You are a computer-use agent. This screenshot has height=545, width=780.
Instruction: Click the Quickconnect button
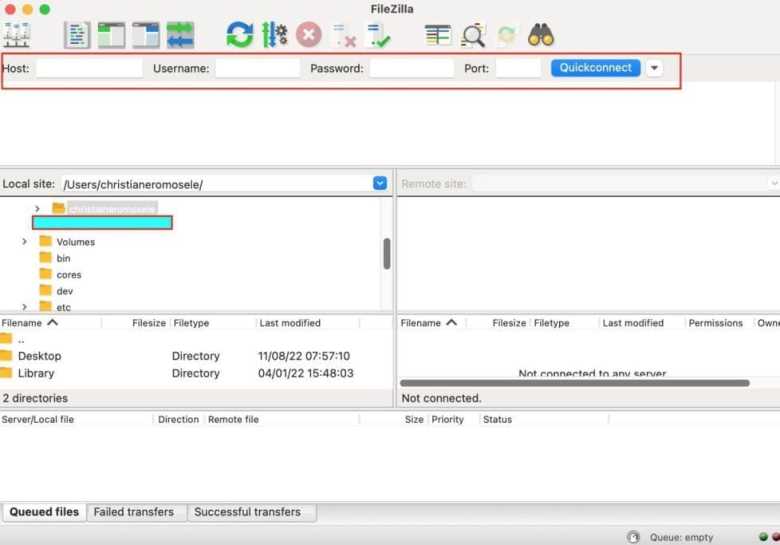(595, 68)
